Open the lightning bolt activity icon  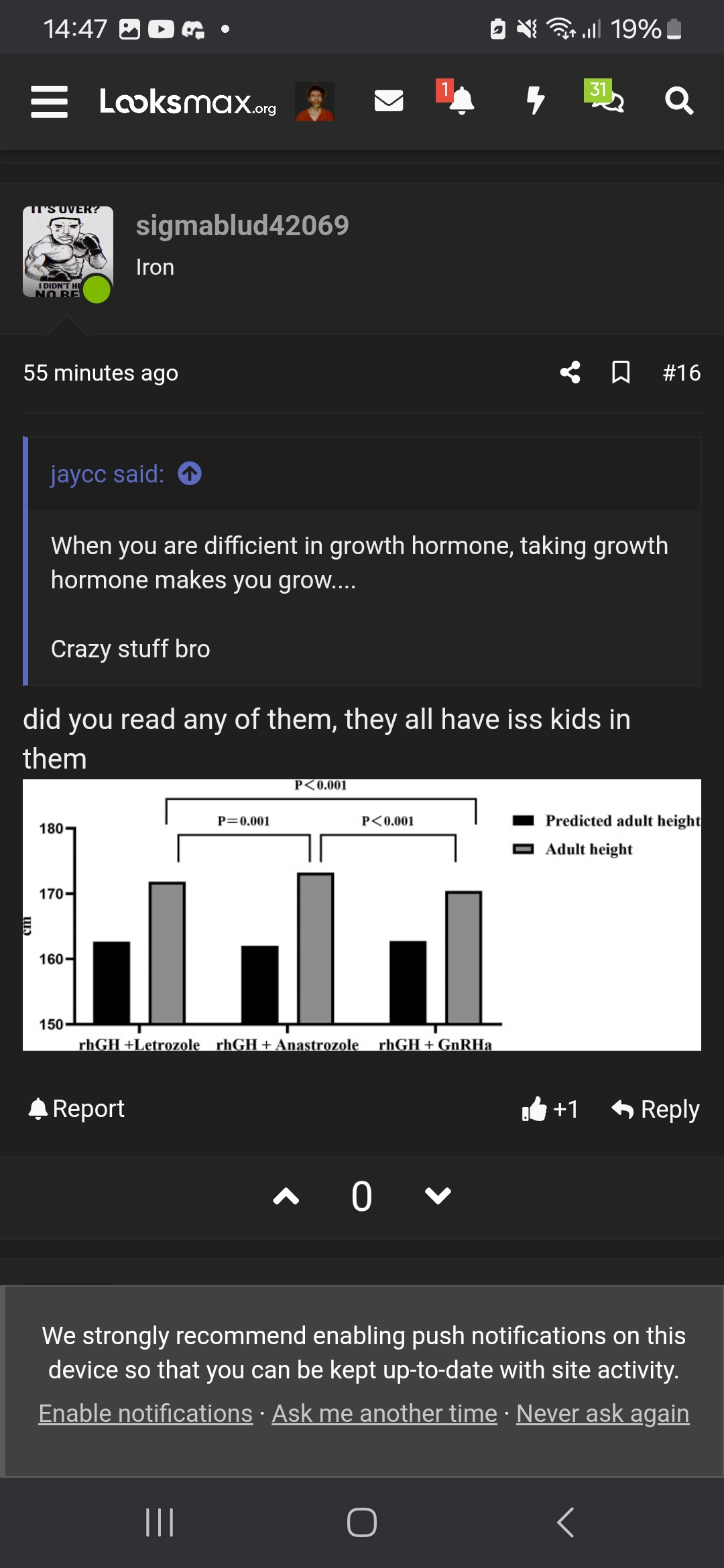pyautogui.click(x=534, y=101)
